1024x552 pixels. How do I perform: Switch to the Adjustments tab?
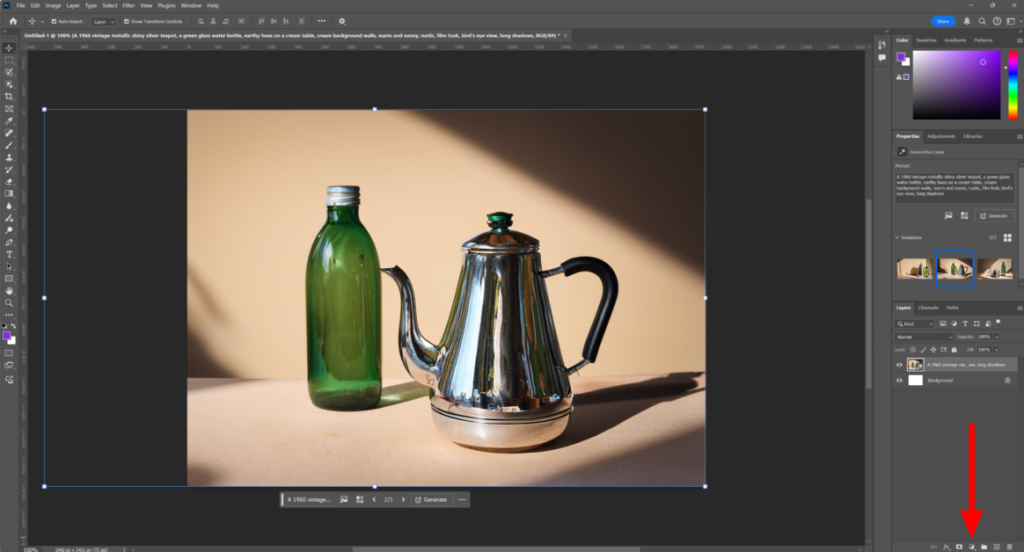[941, 137]
